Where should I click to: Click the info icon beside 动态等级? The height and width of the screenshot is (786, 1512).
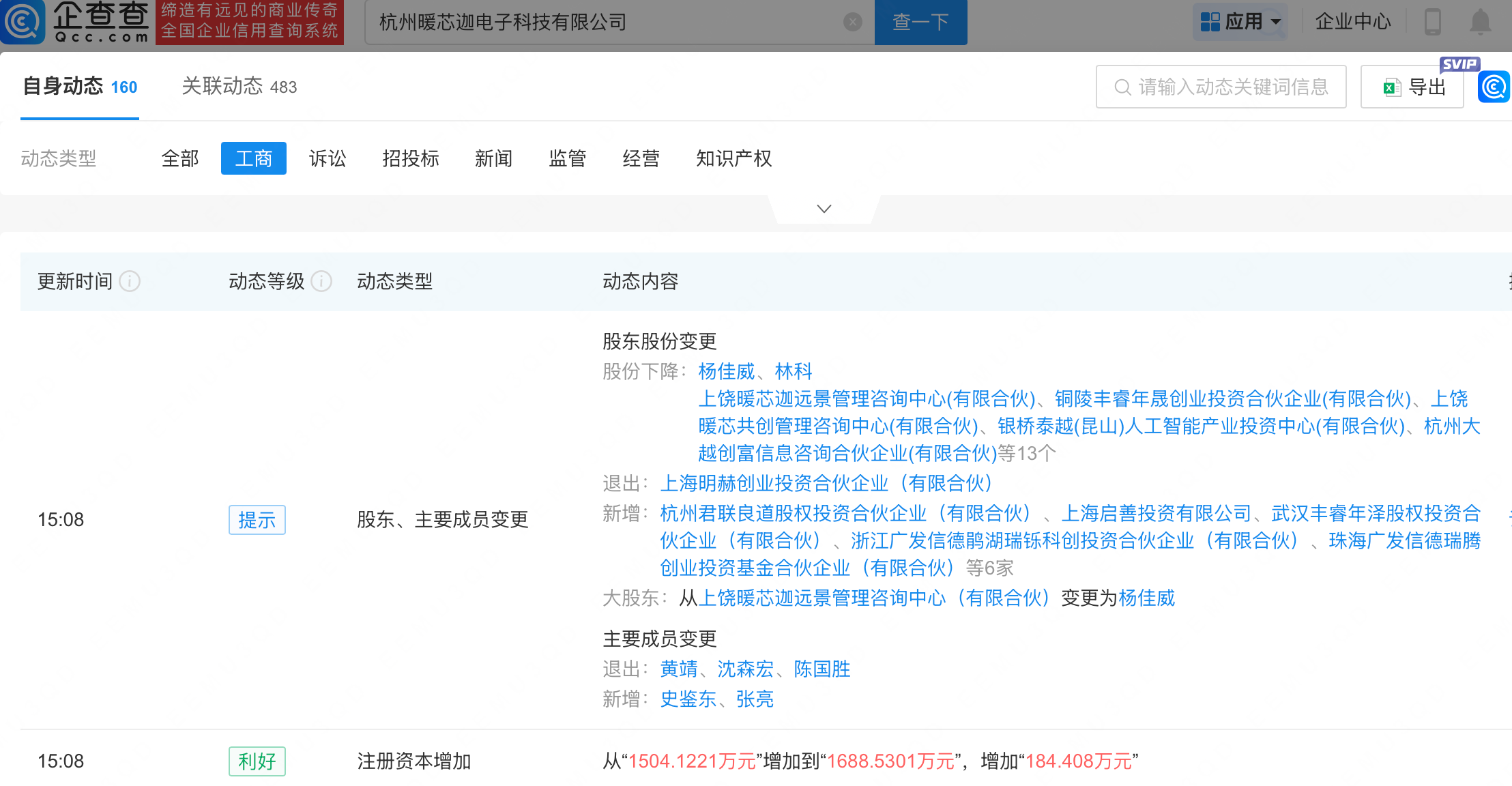coord(321,281)
